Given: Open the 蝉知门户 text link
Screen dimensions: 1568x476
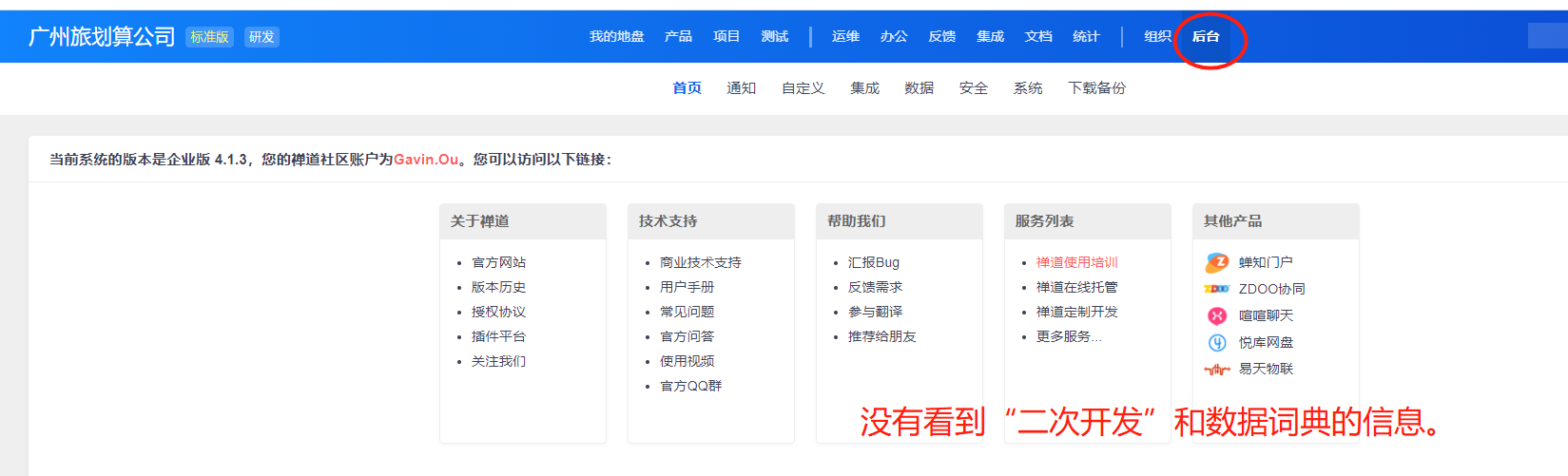Looking at the screenshot, I should coord(1266,262).
